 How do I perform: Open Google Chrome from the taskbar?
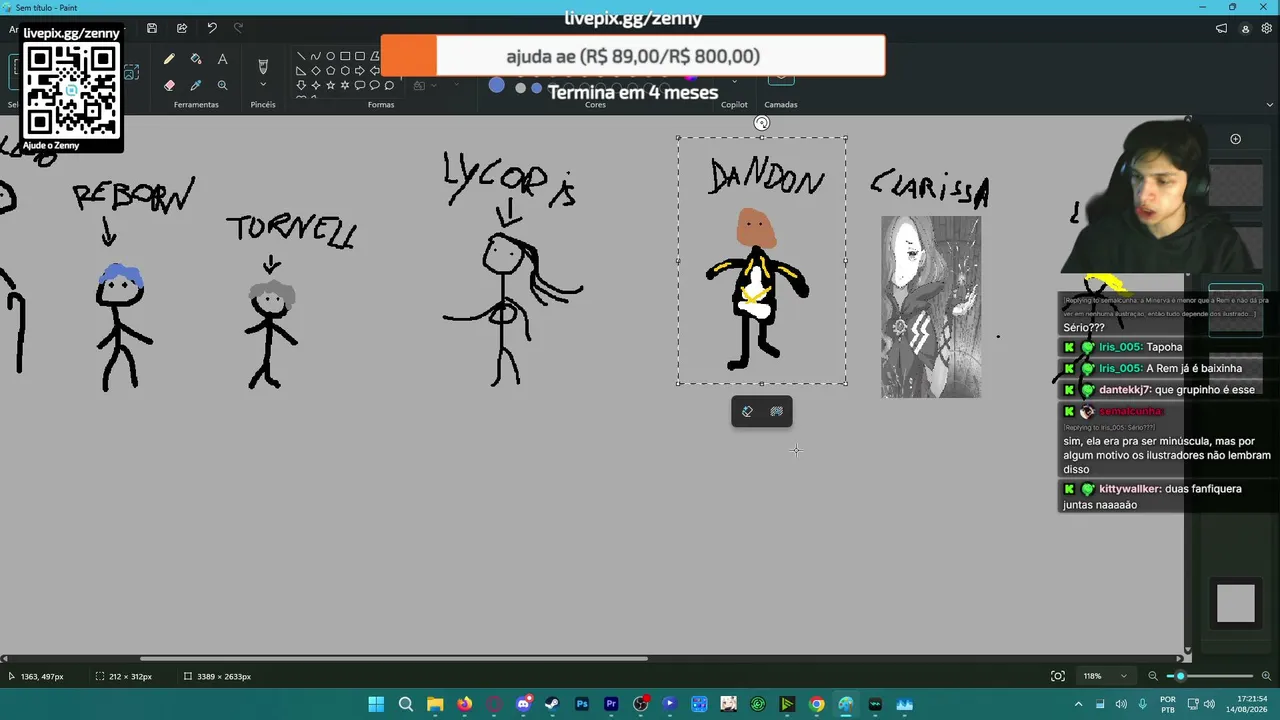(817, 704)
